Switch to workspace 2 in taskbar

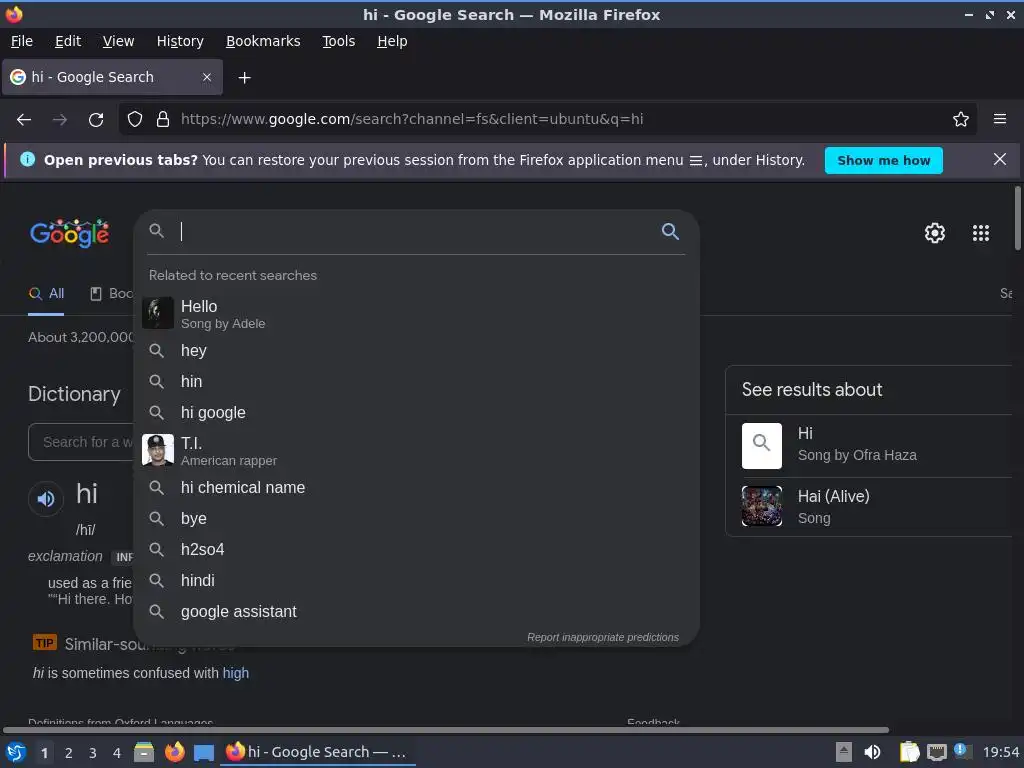(x=69, y=753)
